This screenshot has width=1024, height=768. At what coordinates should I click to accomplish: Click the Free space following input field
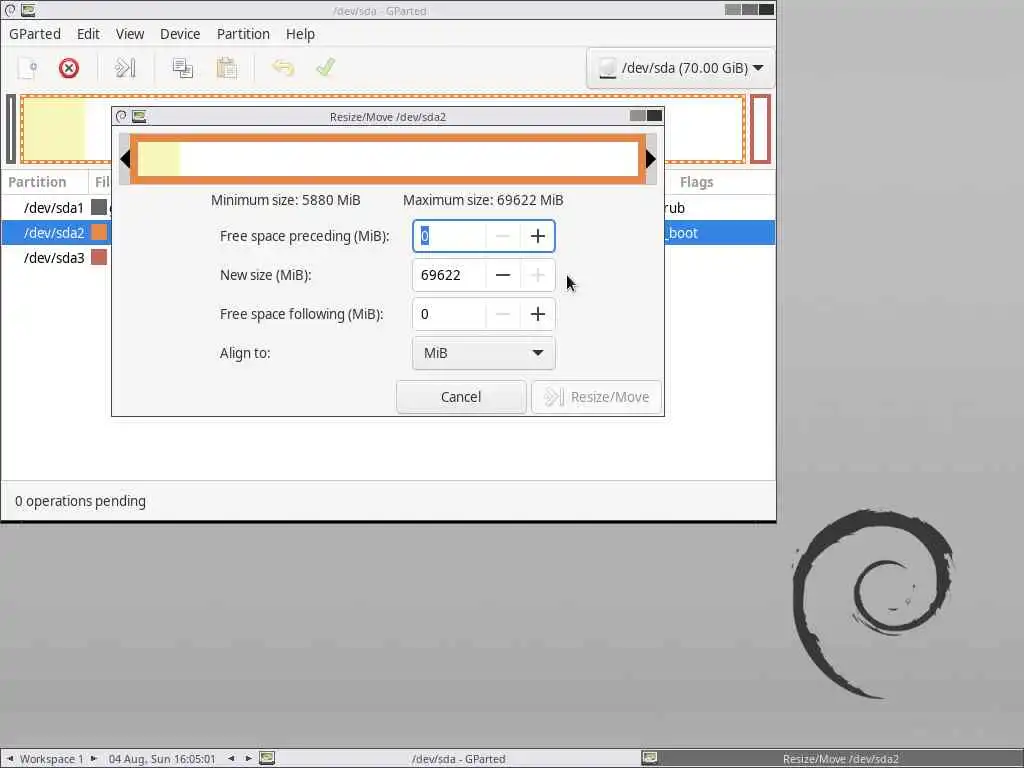coord(449,314)
